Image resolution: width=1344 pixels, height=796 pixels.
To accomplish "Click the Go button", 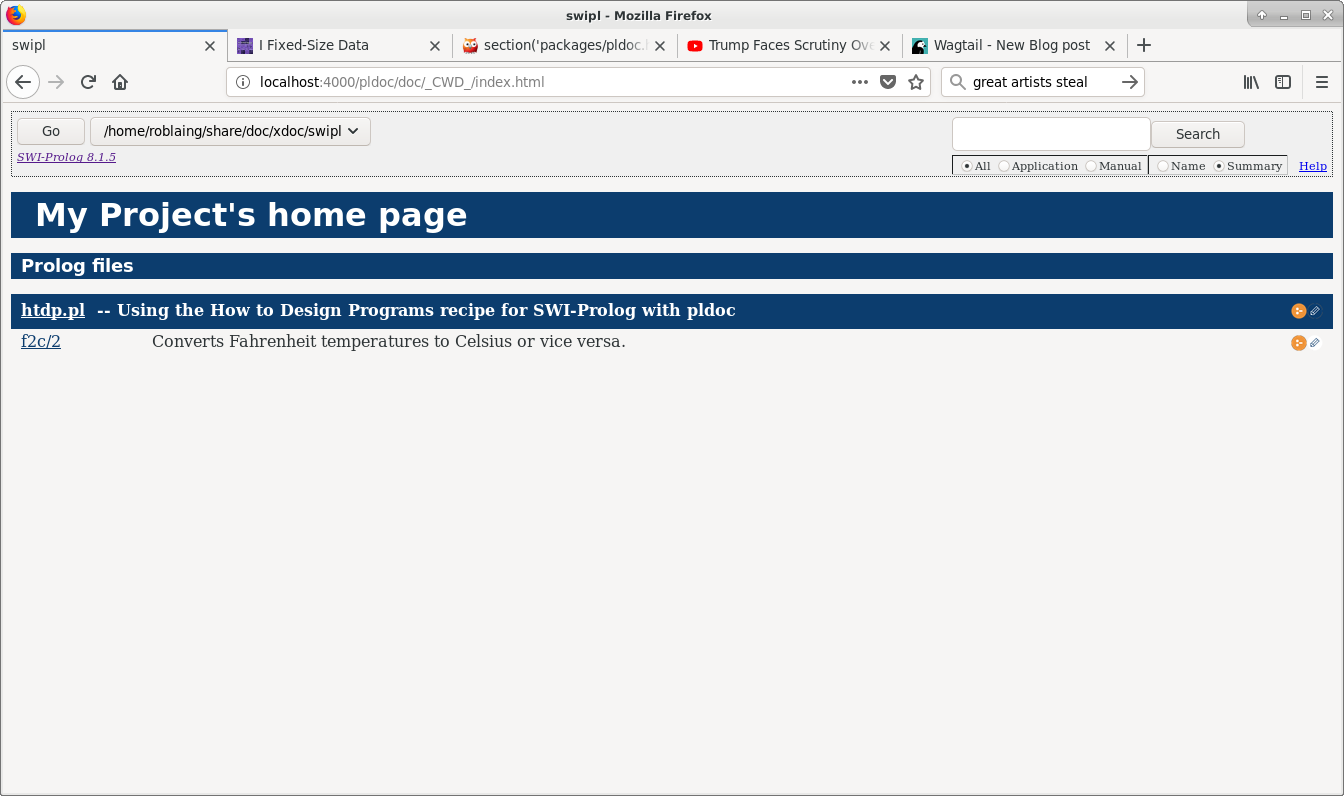I will [51, 131].
